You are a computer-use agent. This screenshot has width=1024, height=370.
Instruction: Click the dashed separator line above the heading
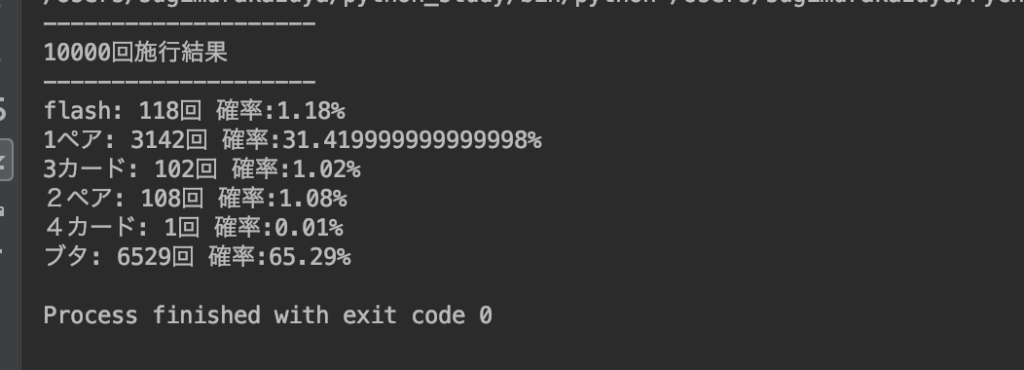(180, 24)
